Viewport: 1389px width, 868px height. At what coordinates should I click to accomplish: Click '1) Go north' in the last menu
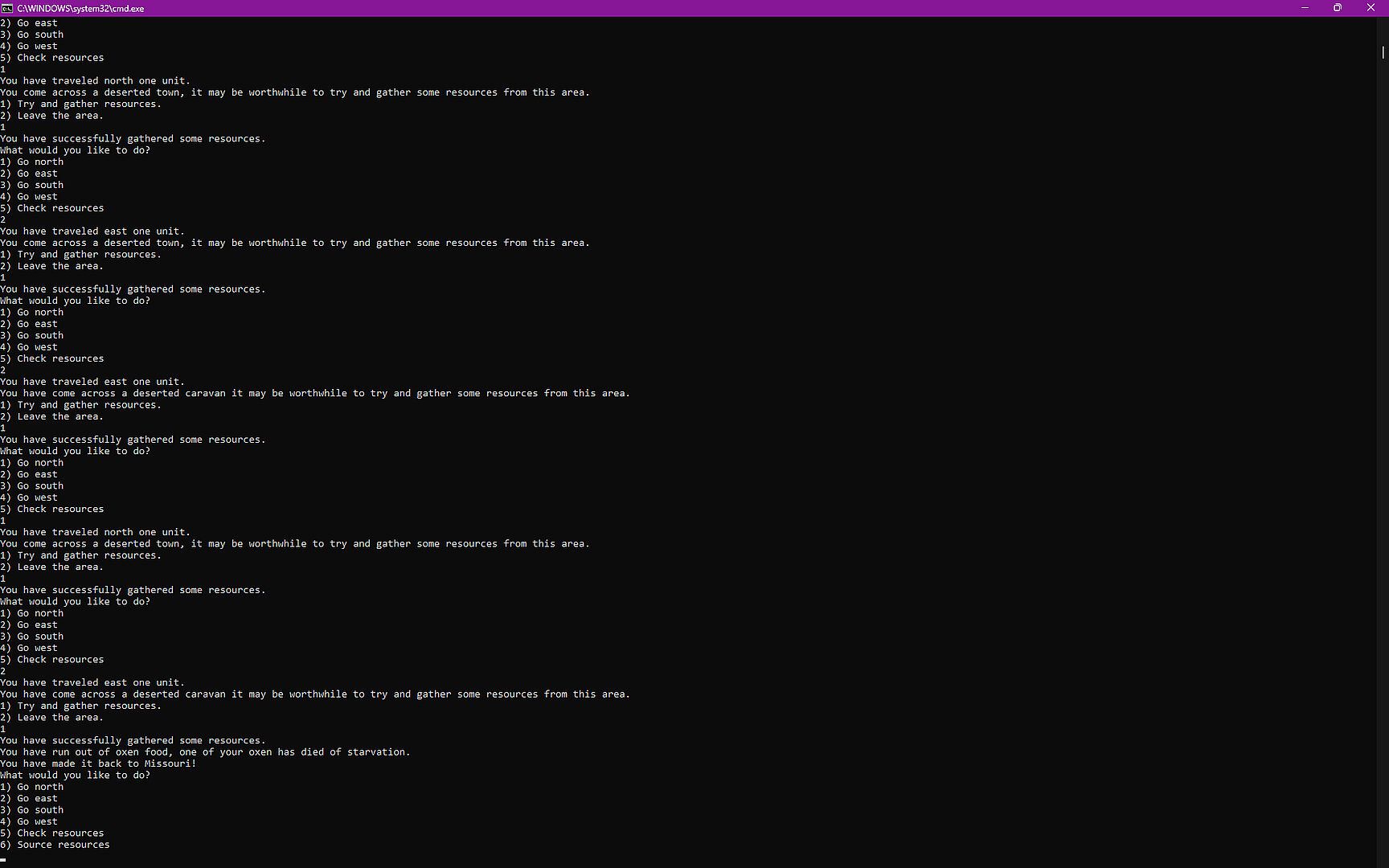coord(31,787)
